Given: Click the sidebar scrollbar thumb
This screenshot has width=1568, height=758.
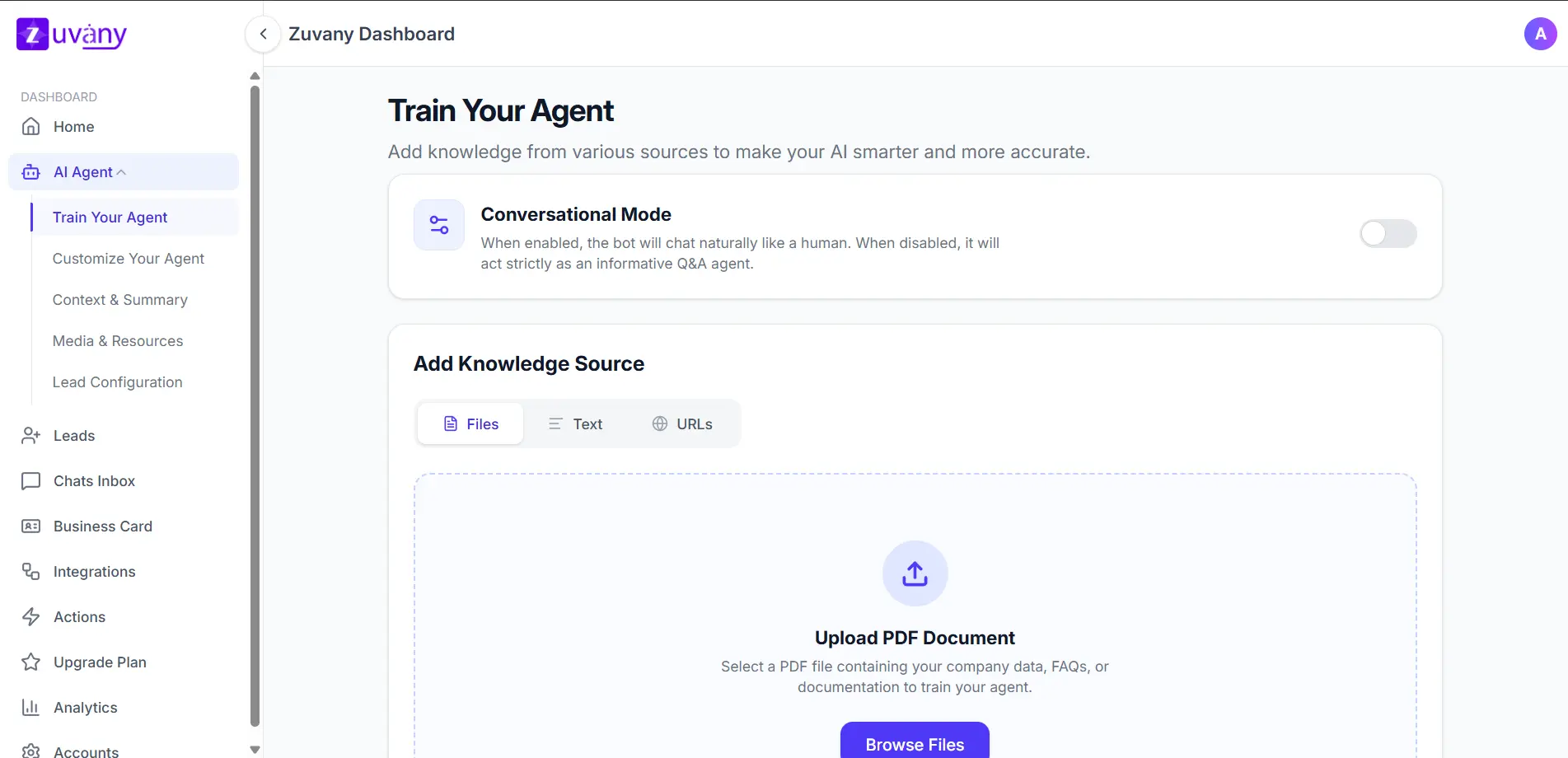Looking at the screenshot, I should [255, 405].
